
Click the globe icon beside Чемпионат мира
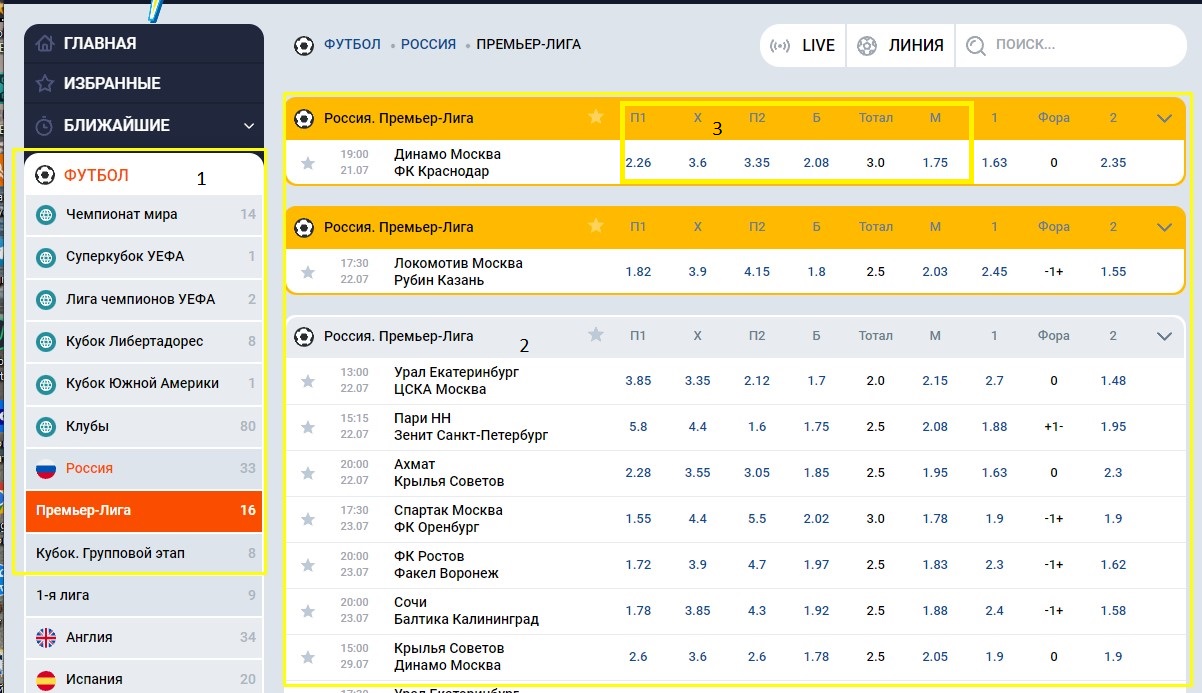click(x=45, y=214)
